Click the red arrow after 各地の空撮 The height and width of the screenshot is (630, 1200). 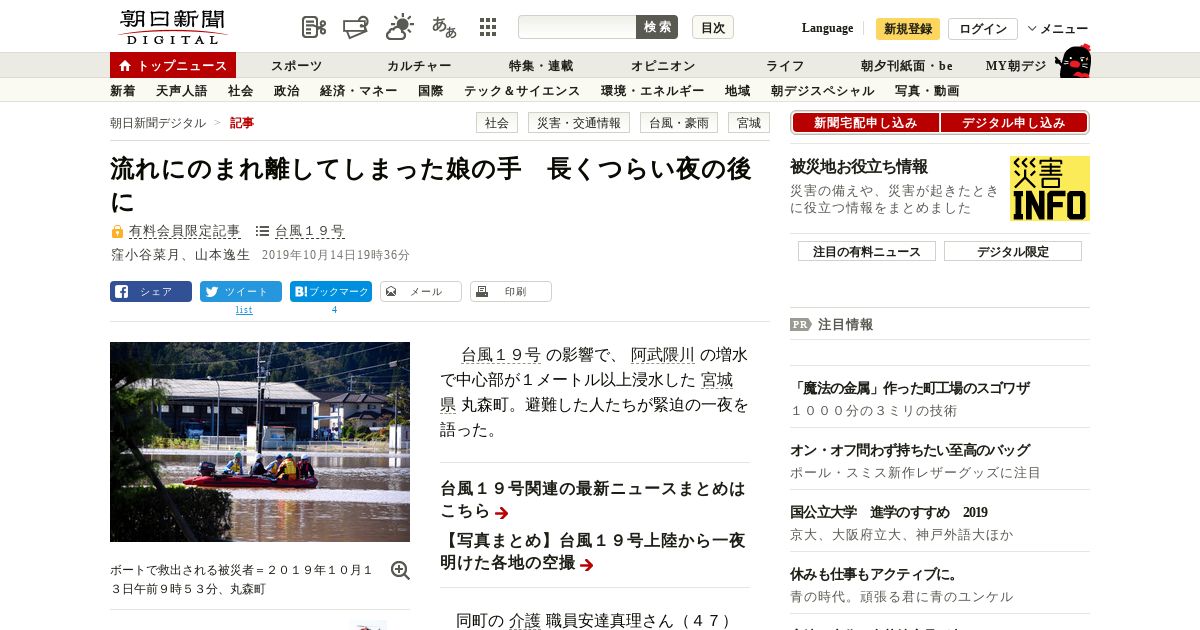pos(587,565)
